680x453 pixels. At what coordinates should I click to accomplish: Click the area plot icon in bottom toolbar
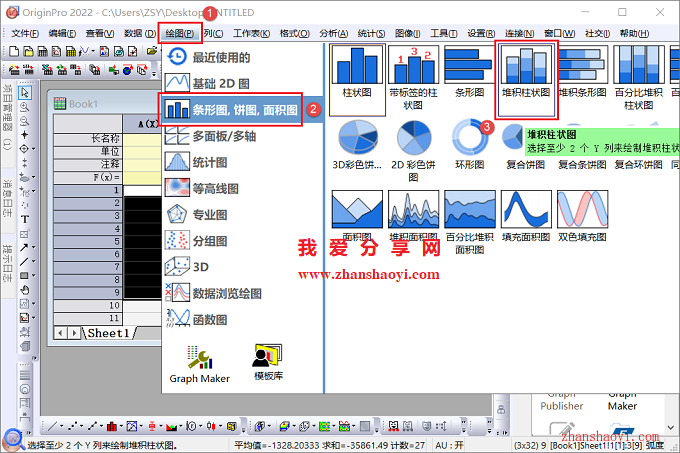171,427
